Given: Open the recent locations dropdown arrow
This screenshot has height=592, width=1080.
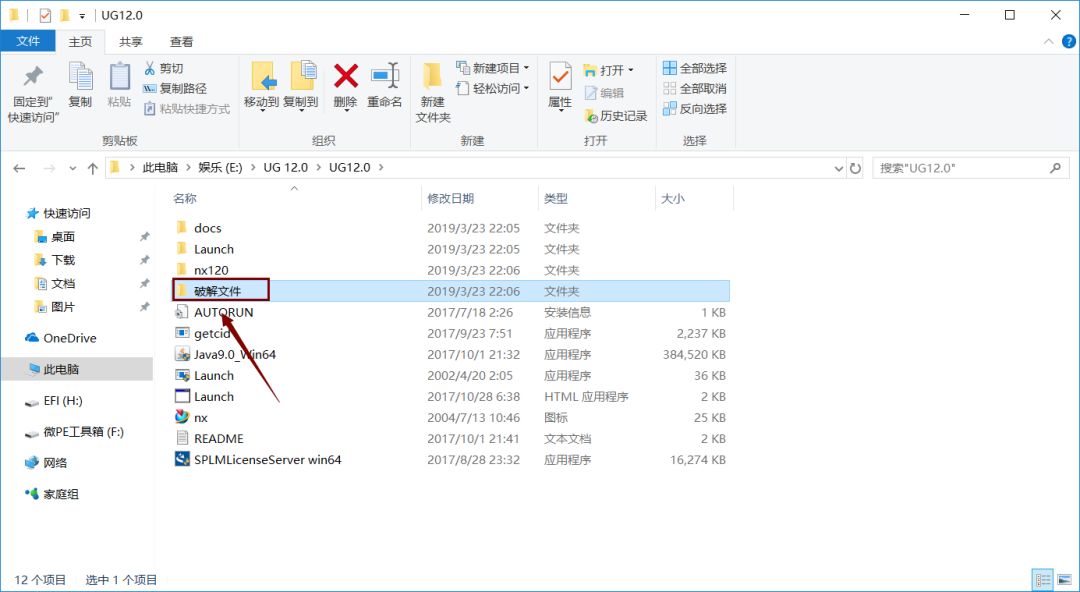Looking at the screenshot, I should point(73,168).
